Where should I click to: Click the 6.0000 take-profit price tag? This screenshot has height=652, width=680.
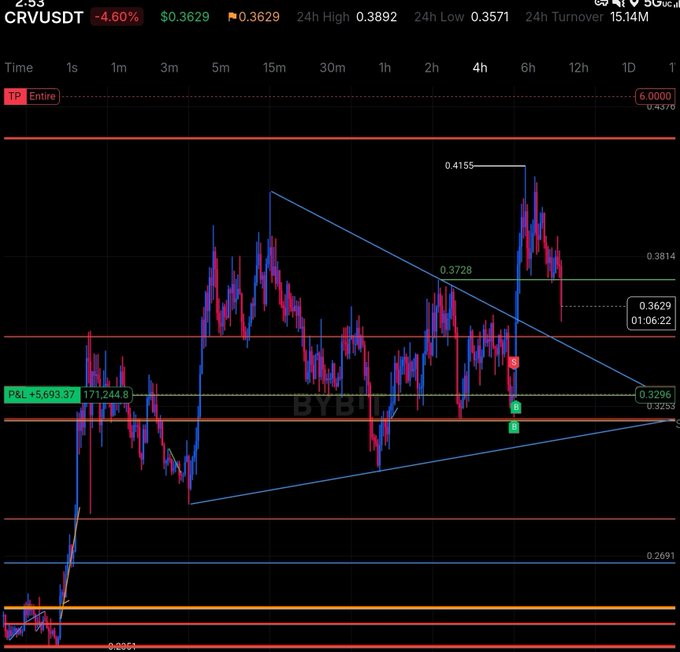tap(655, 96)
